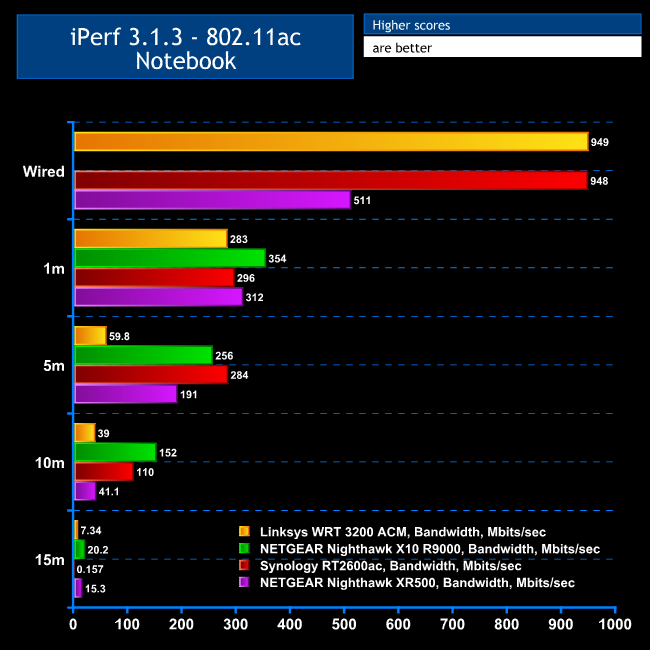Click the x-axis tick label "1000"

[x=615, y=624]
